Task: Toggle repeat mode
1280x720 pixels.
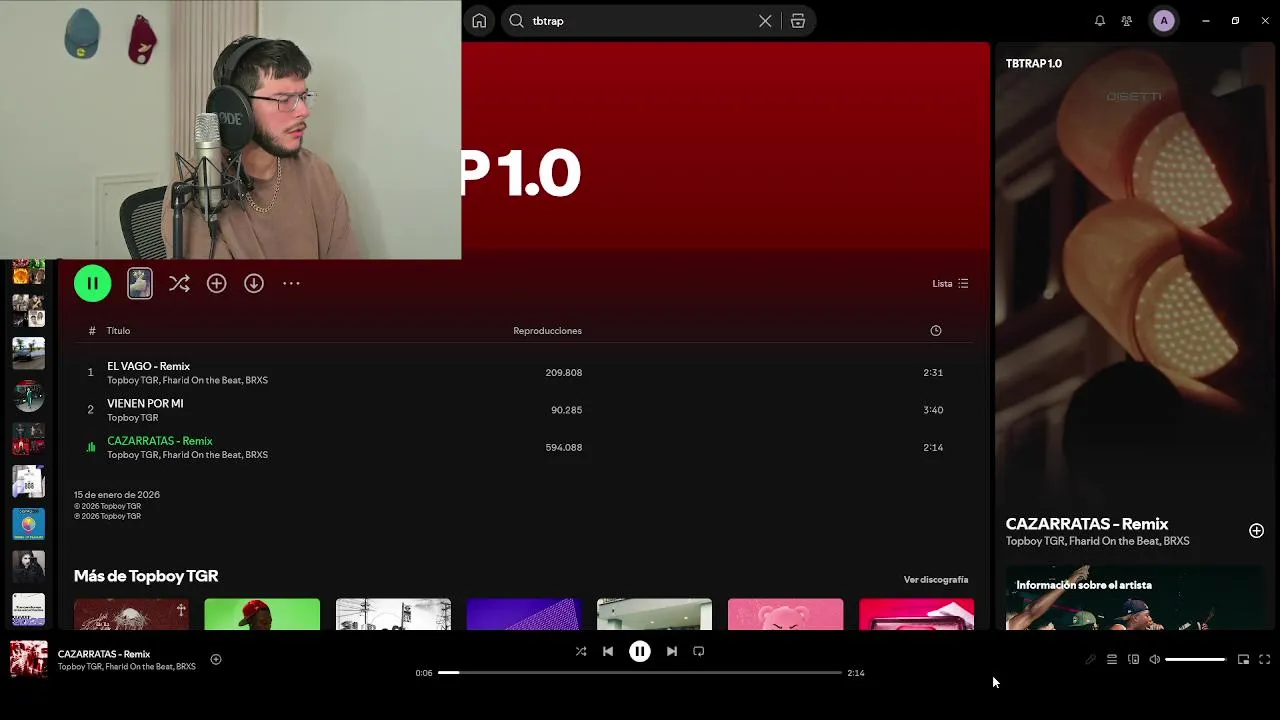Action: (x=699, y=651)
